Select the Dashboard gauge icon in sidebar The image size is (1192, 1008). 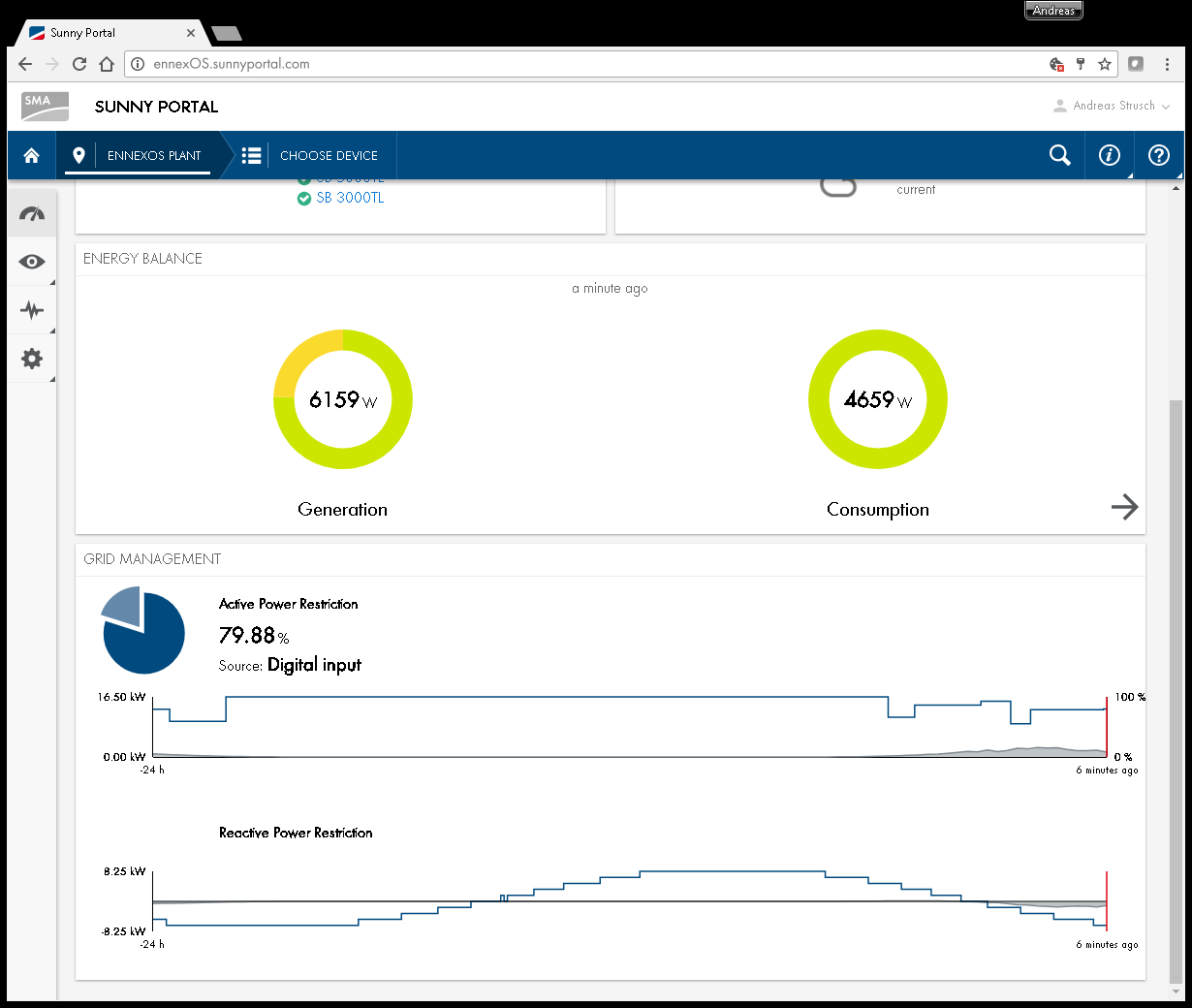32,212
